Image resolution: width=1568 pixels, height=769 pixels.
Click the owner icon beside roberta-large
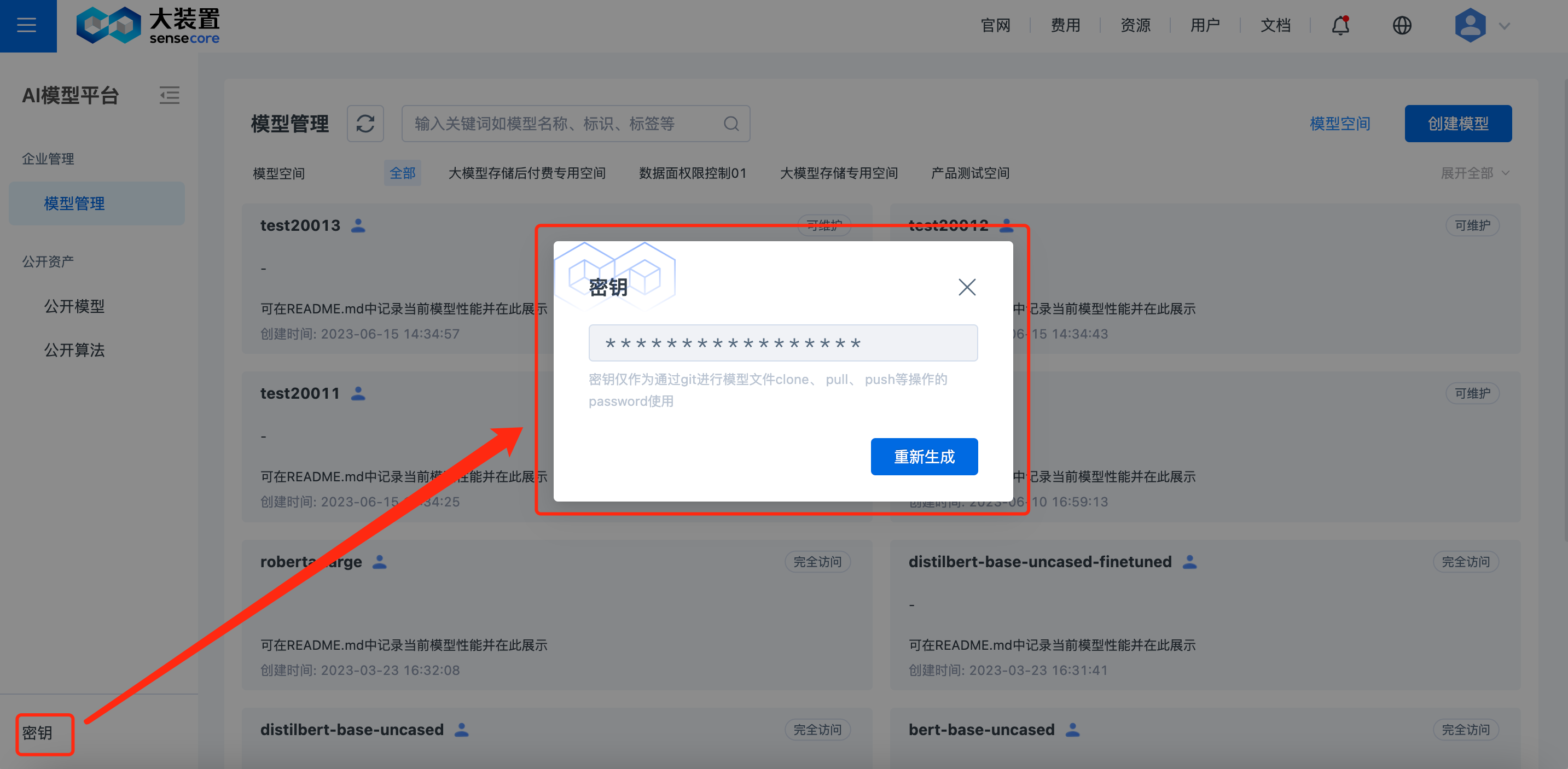point(380,562)
